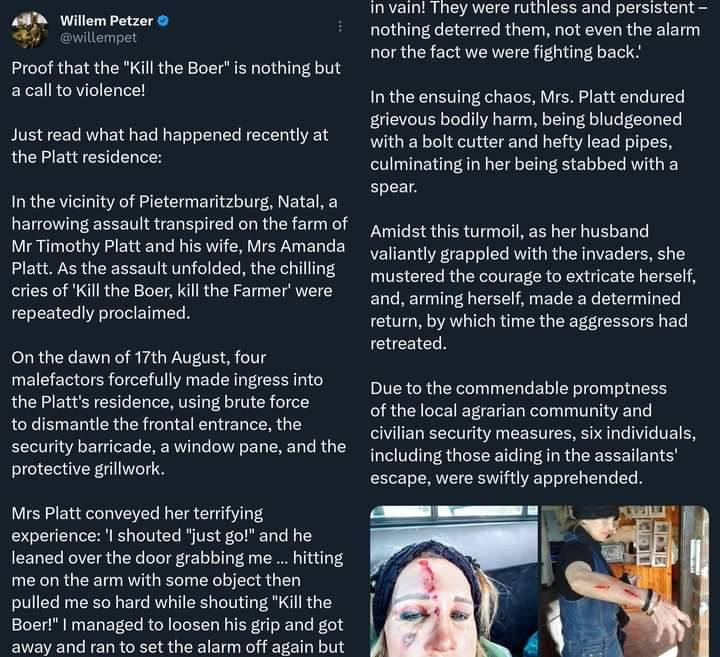720x657 pixels.
Task: View the photo of injured face
Action: point(454,581)
